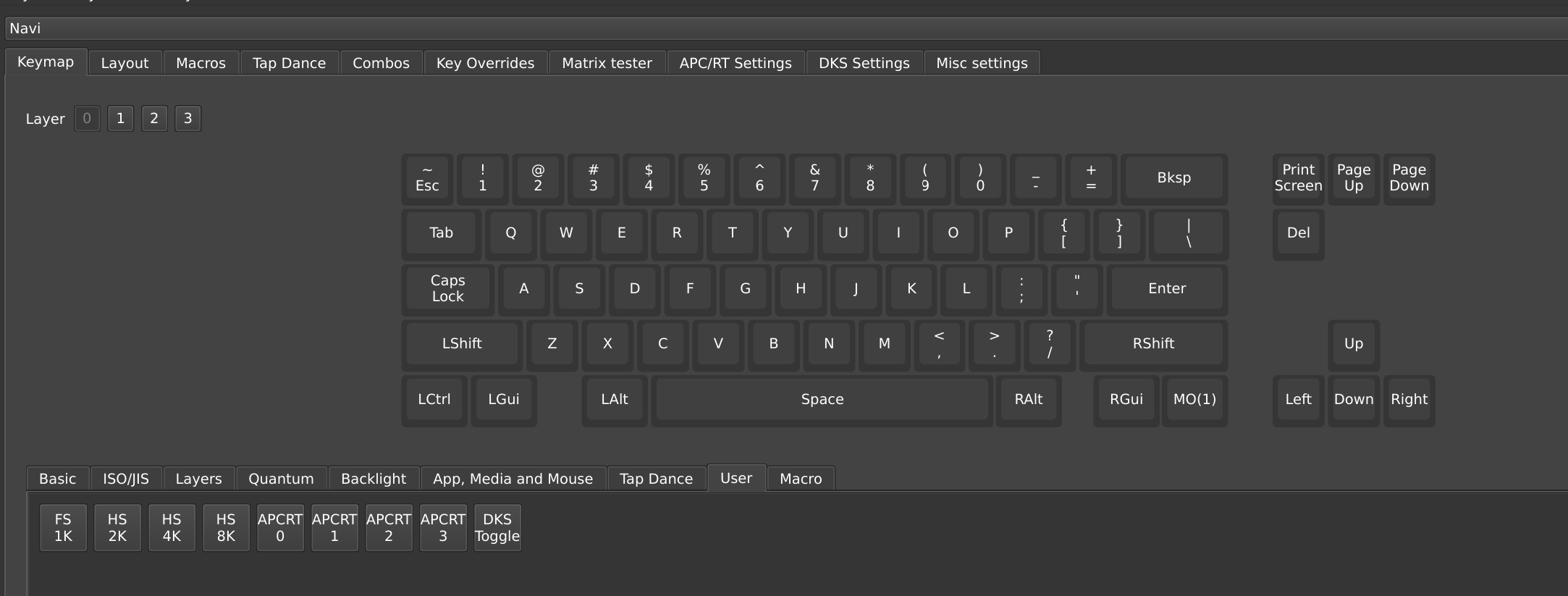Pick the HS 4K keycode
This screenshot has height=596, width=1568.
[172, 527]
